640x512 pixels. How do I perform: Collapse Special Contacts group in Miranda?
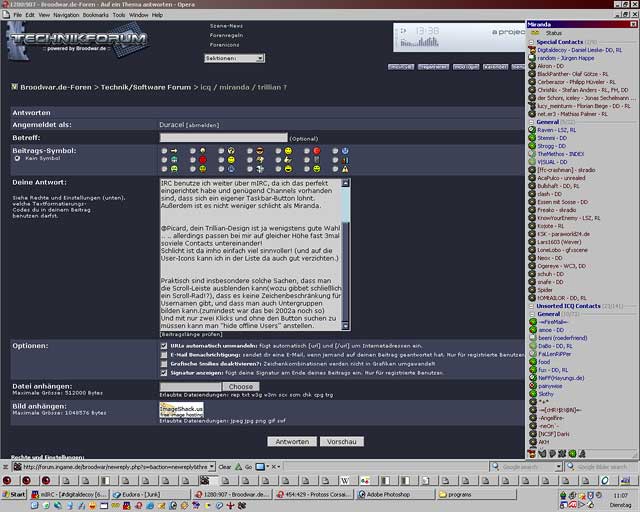(x=531, y=42)
